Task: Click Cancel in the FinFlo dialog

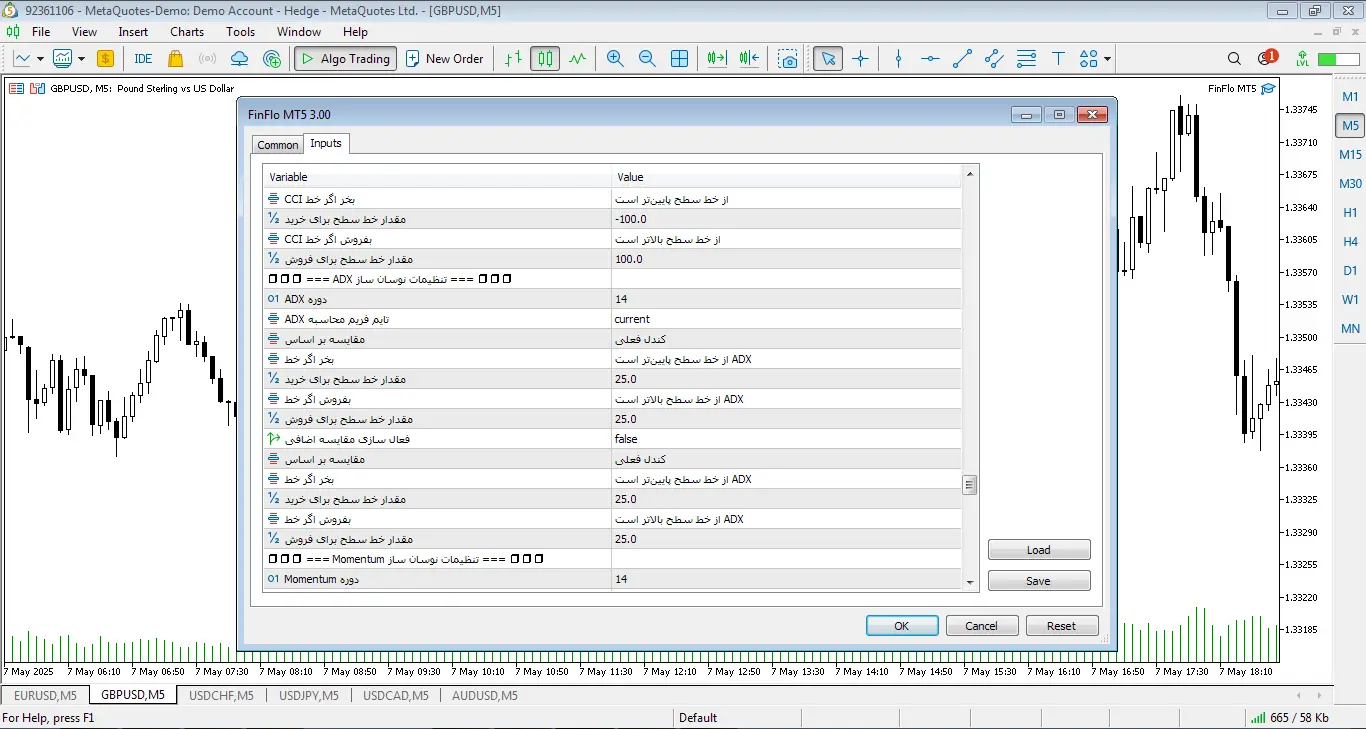Action: [982, 626]
